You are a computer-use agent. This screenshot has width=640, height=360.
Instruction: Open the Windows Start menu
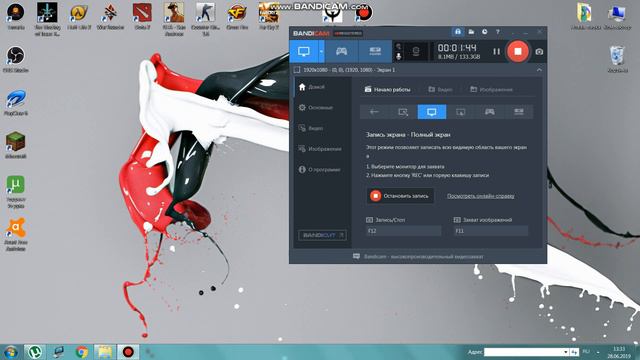(11, 352)
